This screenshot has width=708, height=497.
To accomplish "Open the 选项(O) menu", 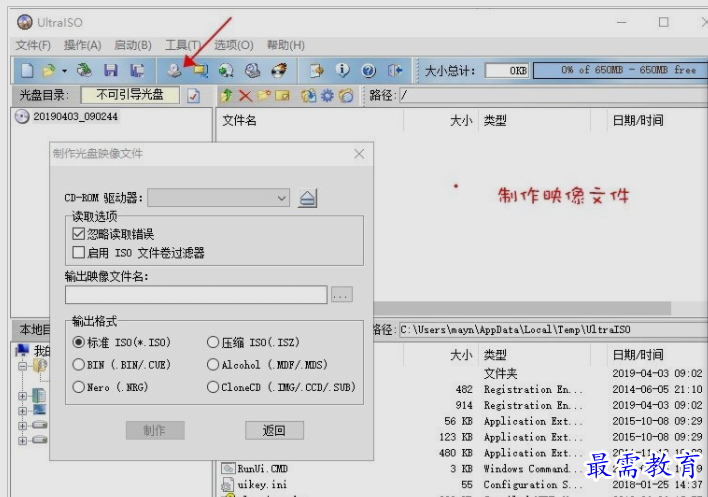I will (x=233, y=45).
